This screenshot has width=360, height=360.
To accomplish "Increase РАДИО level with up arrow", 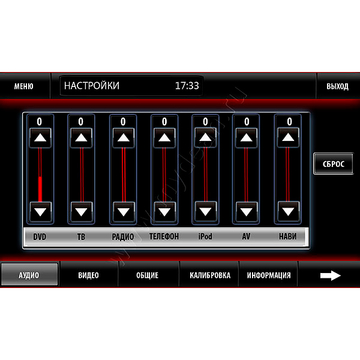I will [x=123, y=138].
